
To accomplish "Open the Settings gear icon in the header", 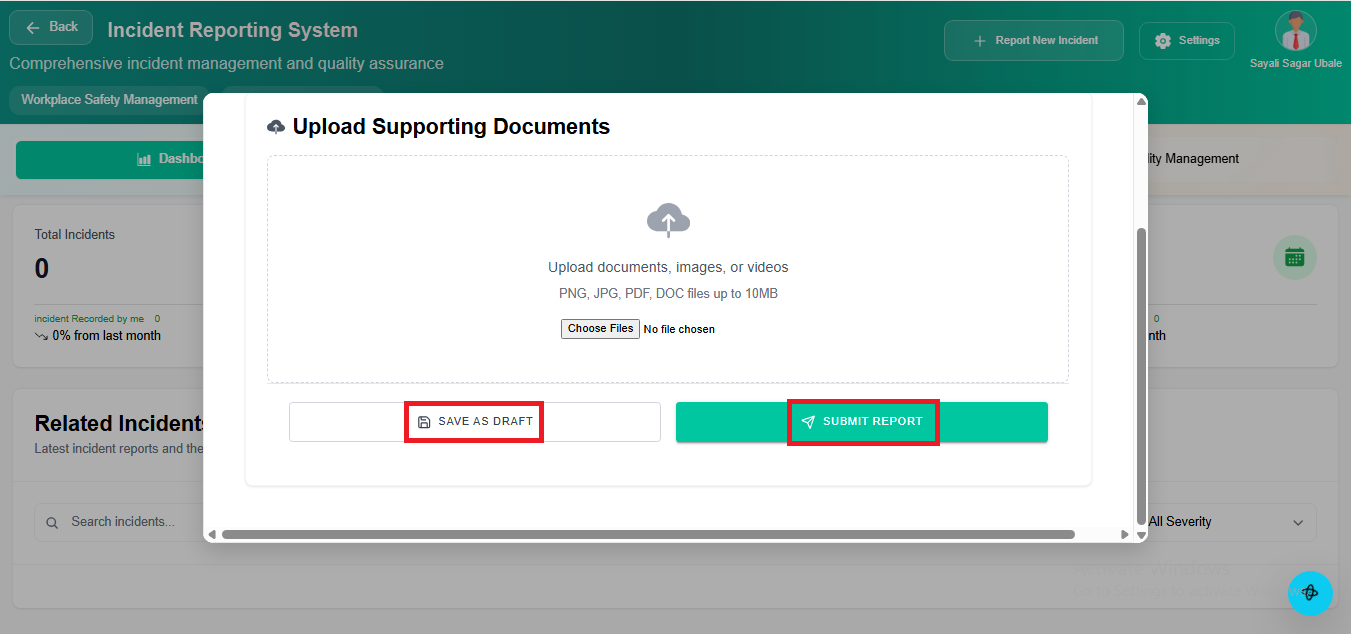I will click(x=1162, y=40).
